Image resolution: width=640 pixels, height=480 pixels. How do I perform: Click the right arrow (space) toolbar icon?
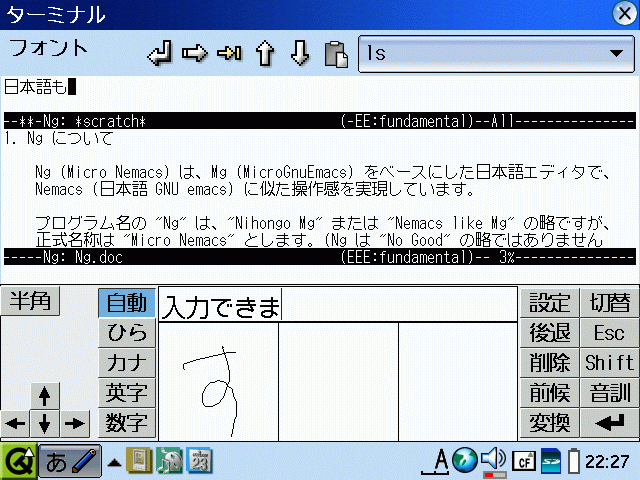[x=195, y=53]
